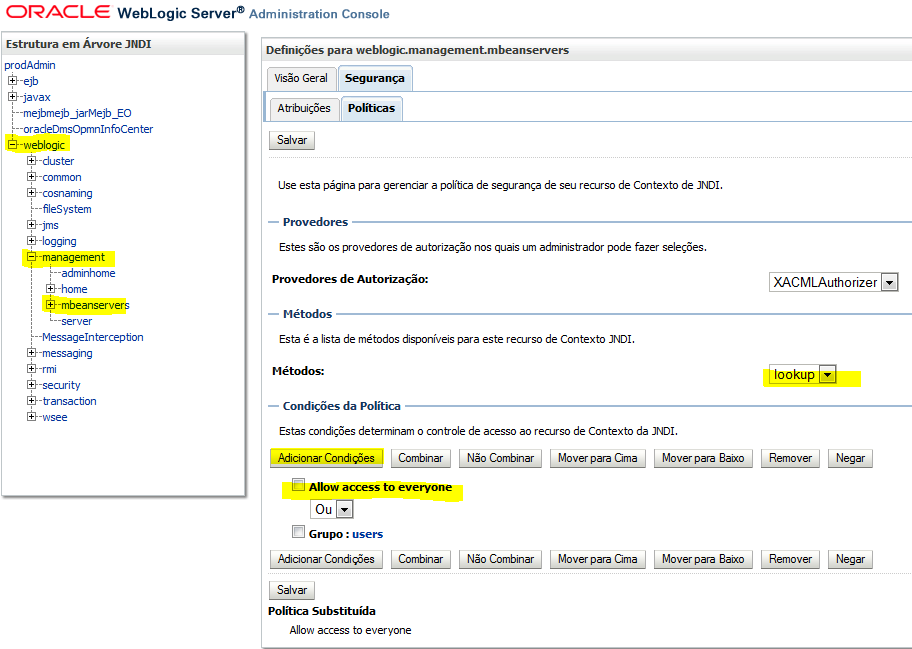912x649 pixels.
Task: Expand the cluster node
Action: click(x=31, y=161)
